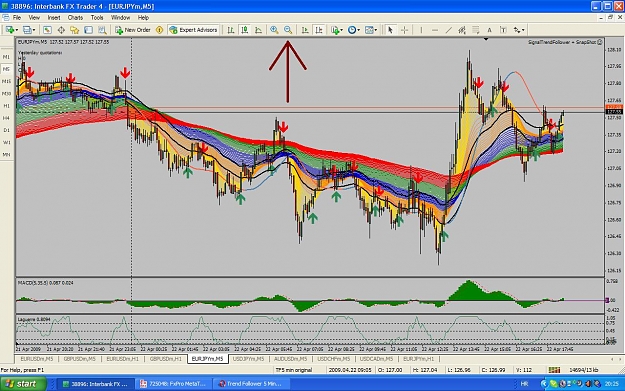This screenshot has height=391, width=625.
Task: Switch chart to Line Chart mode
Action: 258,30
